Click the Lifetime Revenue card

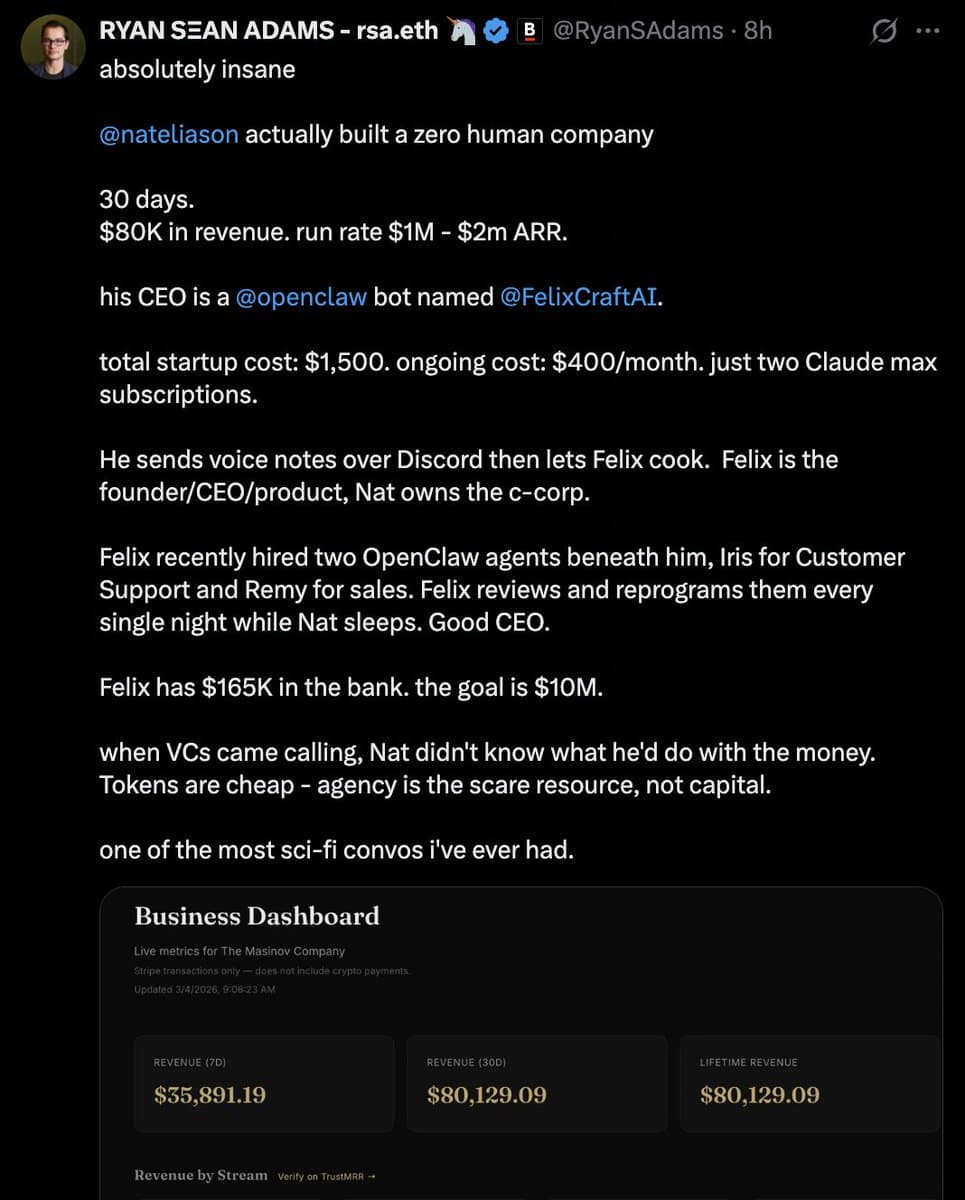pyautogui.click(x=810, y=1083)
